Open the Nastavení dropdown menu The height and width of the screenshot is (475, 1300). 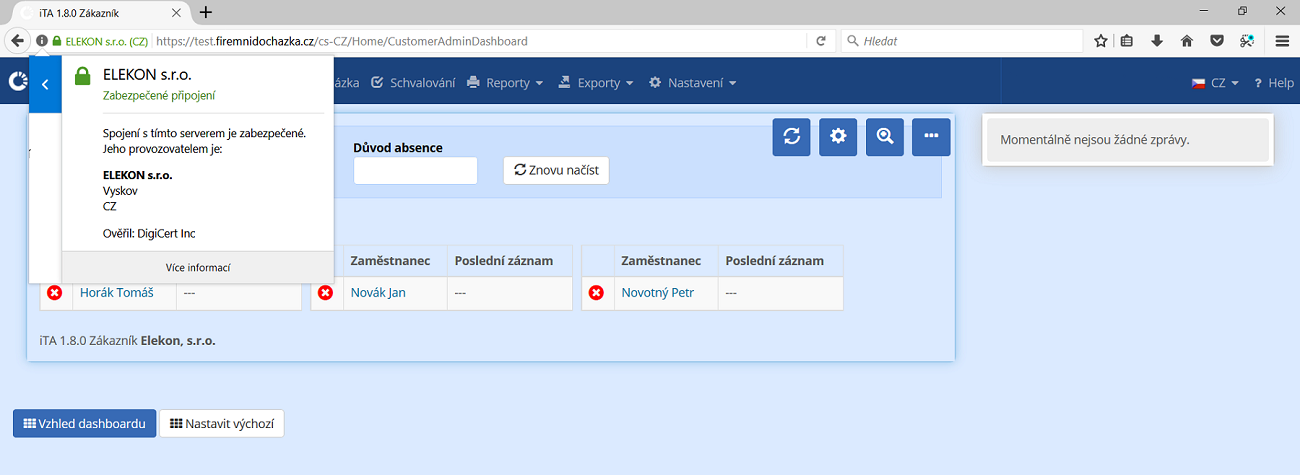(692, 83)
